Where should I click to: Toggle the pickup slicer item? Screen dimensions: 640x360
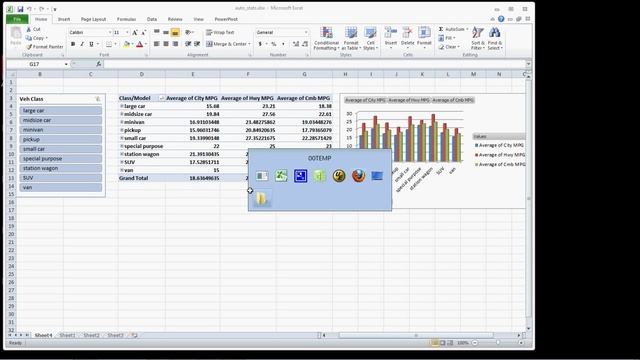coord(60,139)
